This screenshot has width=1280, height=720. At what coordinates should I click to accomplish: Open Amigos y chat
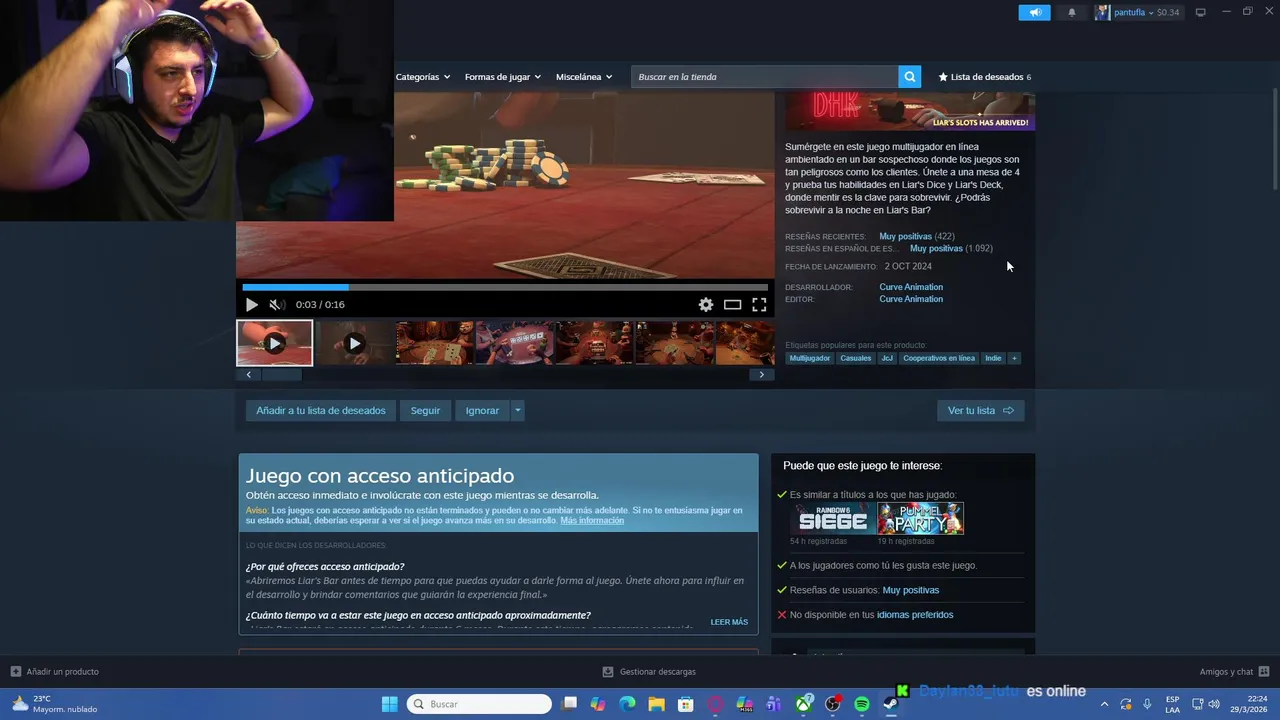pyautogui.click(x=1234, y=672)
